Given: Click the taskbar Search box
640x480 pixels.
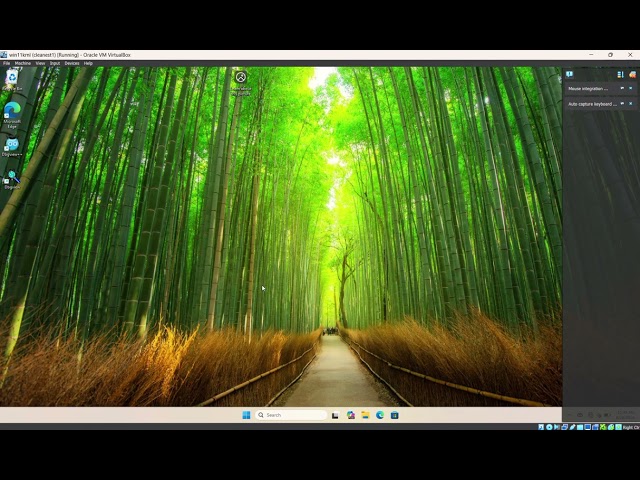Looking at the screenshot, I should tap(291, 415).
